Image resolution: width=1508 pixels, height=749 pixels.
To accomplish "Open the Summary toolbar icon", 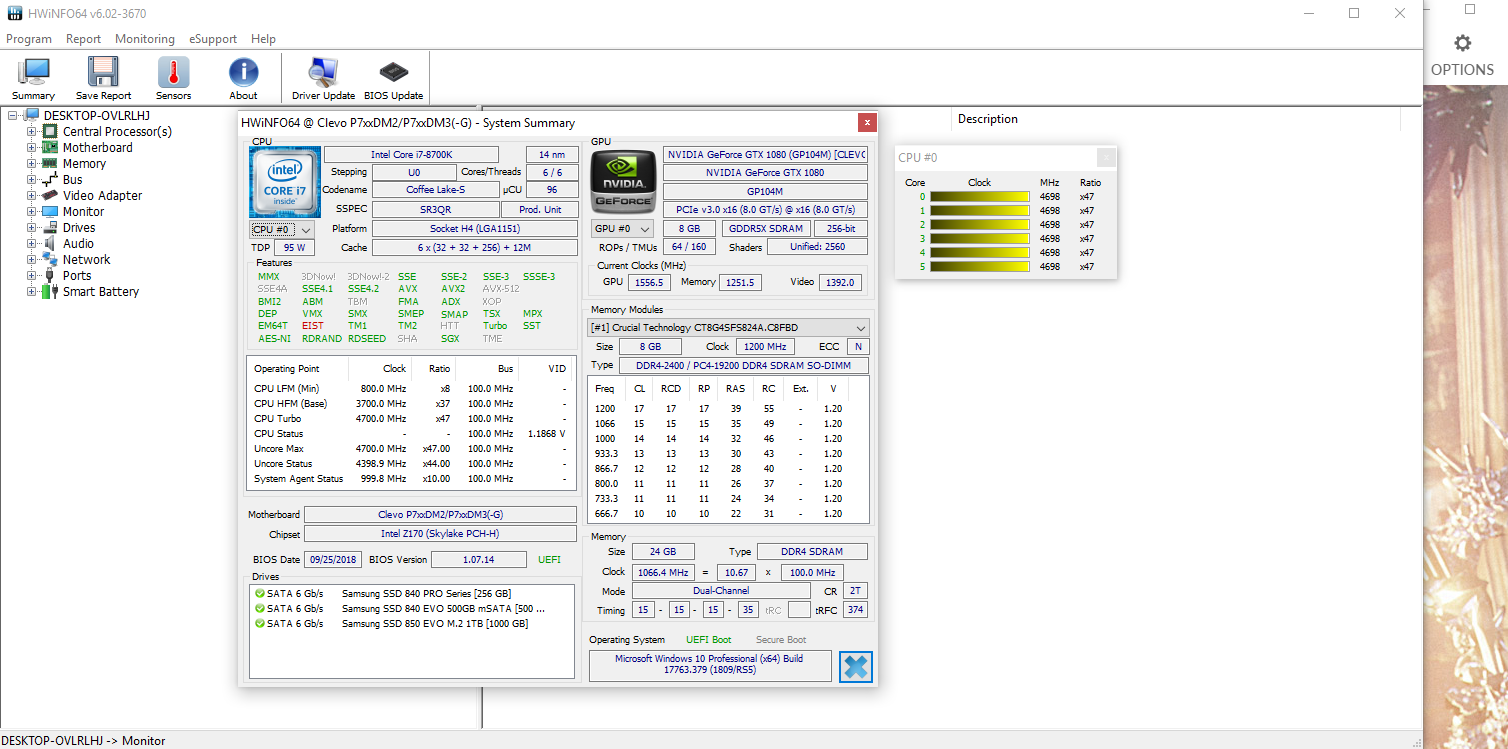I will pyautogui.click(x=34, y=72).
